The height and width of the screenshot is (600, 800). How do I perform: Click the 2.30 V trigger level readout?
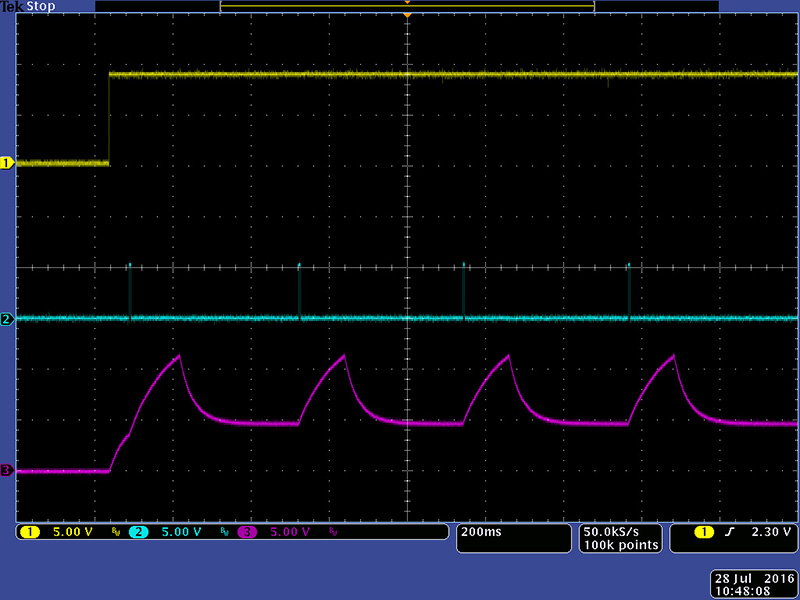pyautogui.click(x=772, y=532)
